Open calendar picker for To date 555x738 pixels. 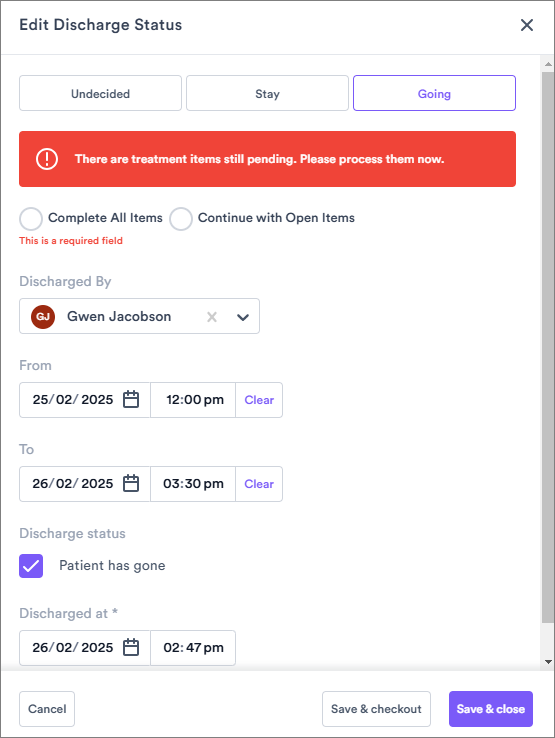[x=131, y=483]
